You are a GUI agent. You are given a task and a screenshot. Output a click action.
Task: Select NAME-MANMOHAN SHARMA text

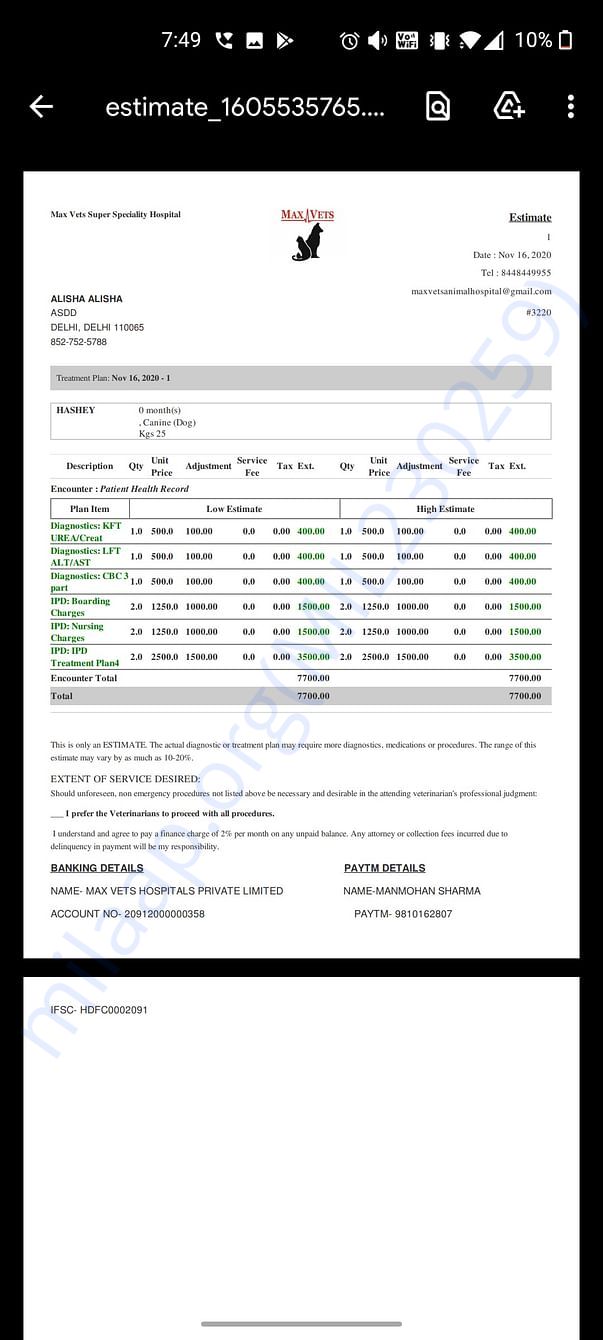coord(412,891)
